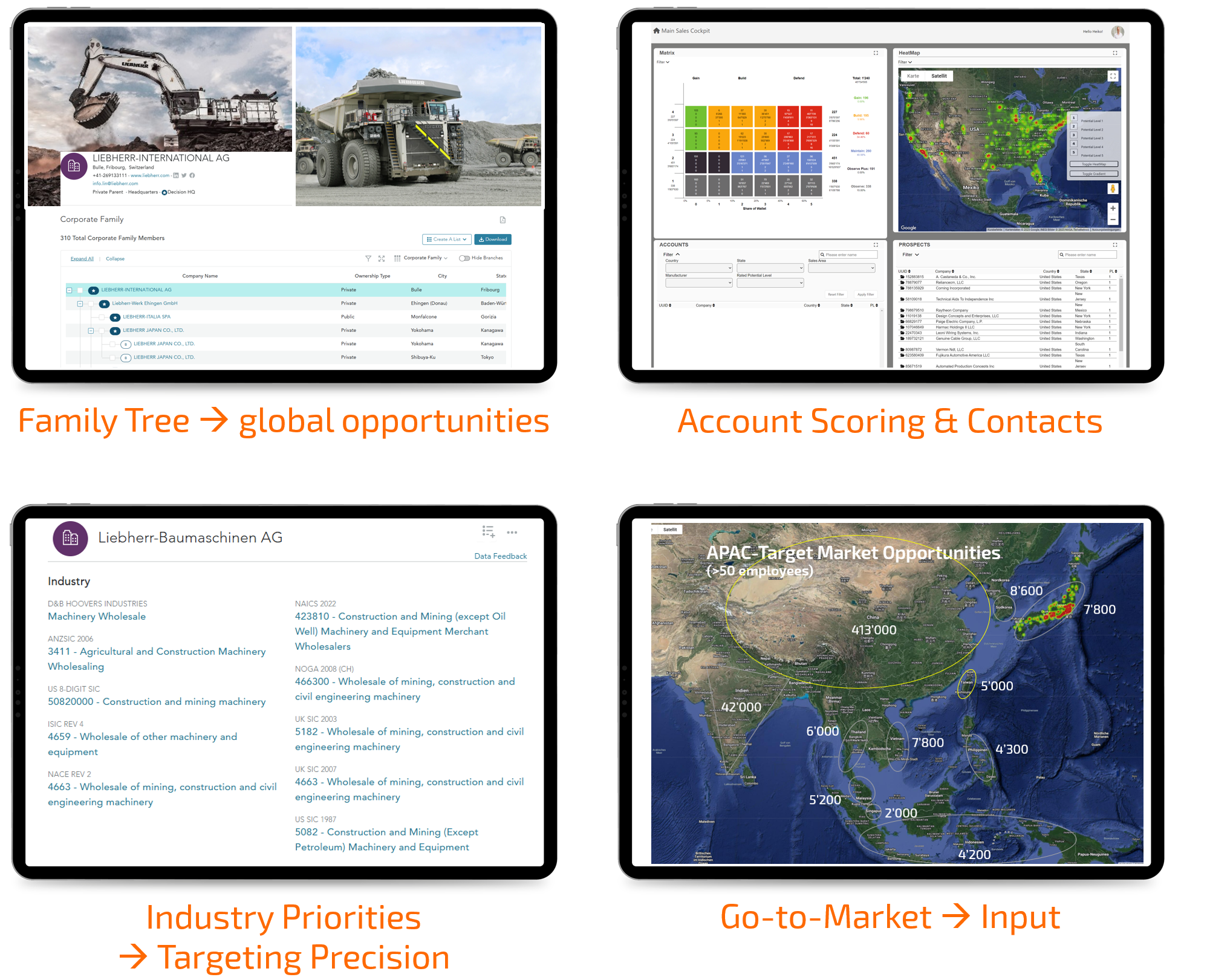Toggle Potential Level 3 on the heatmap

[1074, 135]
